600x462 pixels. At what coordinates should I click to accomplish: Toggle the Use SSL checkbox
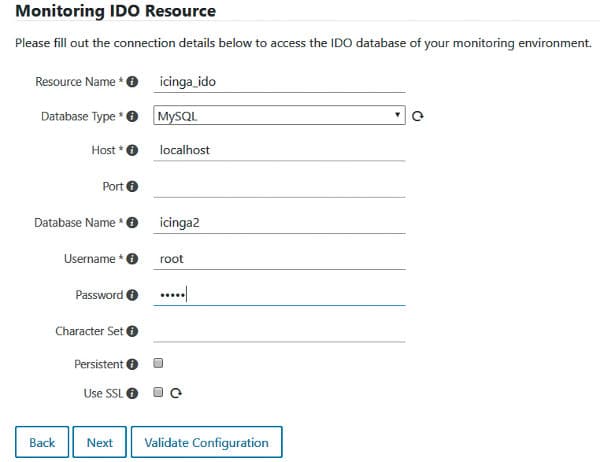pos(158,394)
